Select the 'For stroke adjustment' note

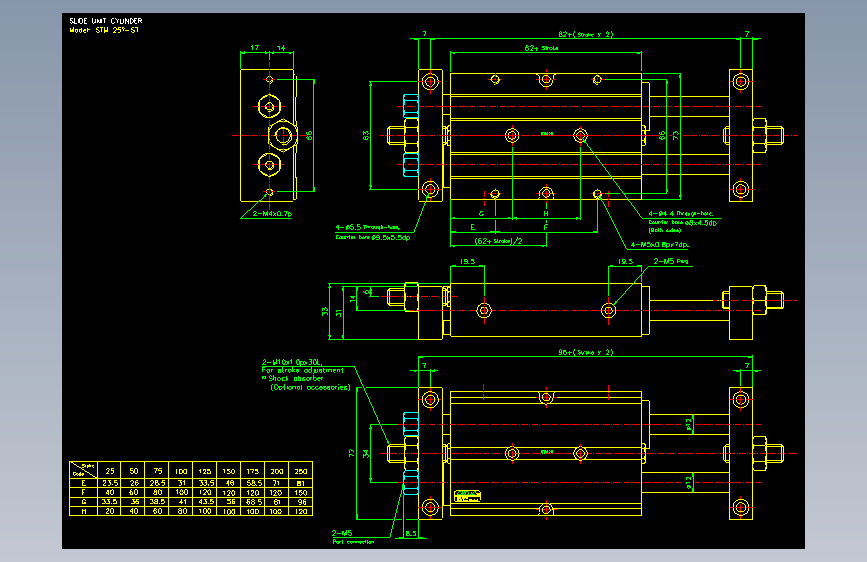(x=302, y=370)
